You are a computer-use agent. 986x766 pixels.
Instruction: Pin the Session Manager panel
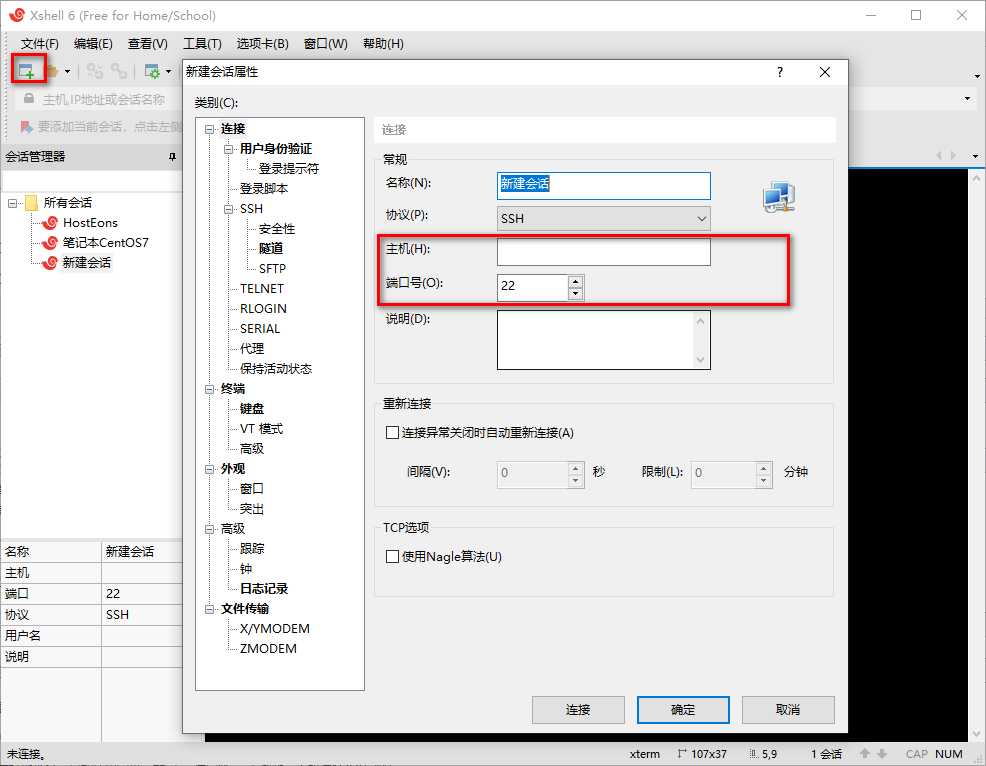[x=172, y=157]
